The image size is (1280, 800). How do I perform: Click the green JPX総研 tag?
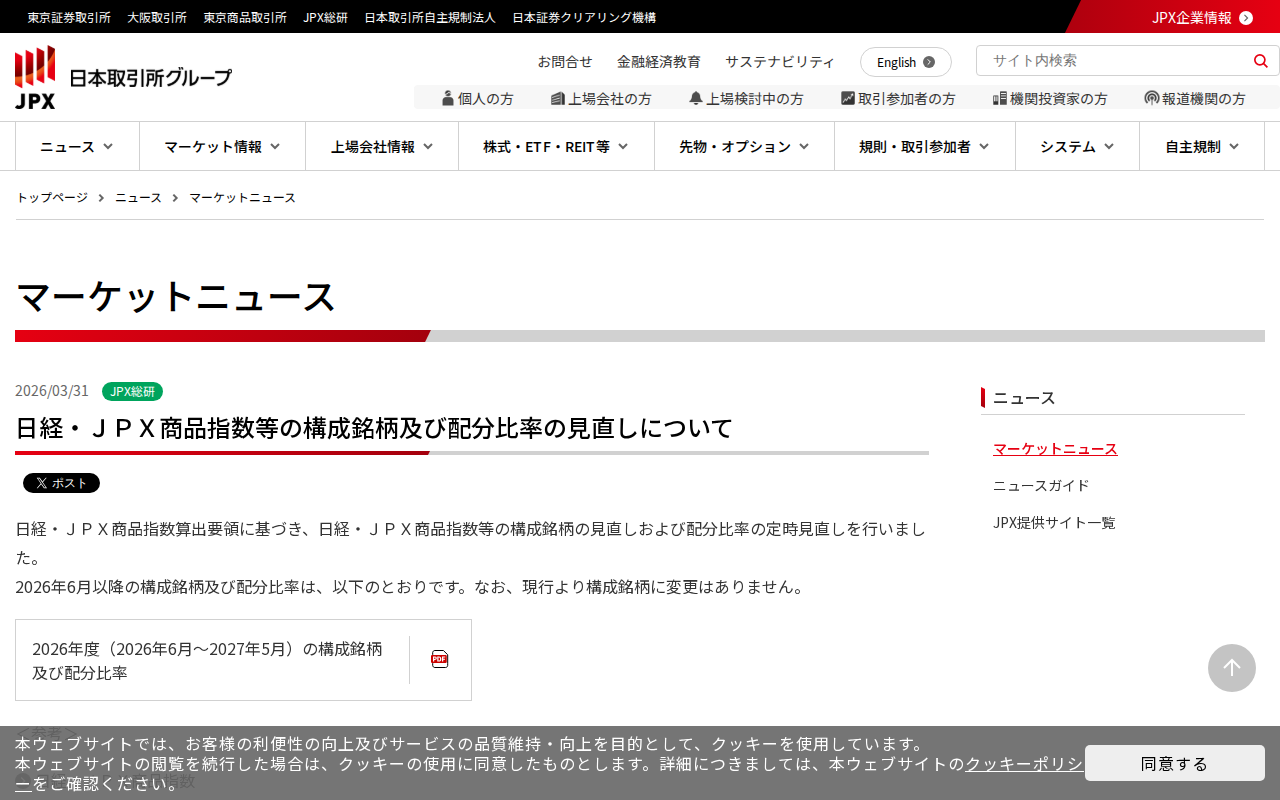[132, 391]
